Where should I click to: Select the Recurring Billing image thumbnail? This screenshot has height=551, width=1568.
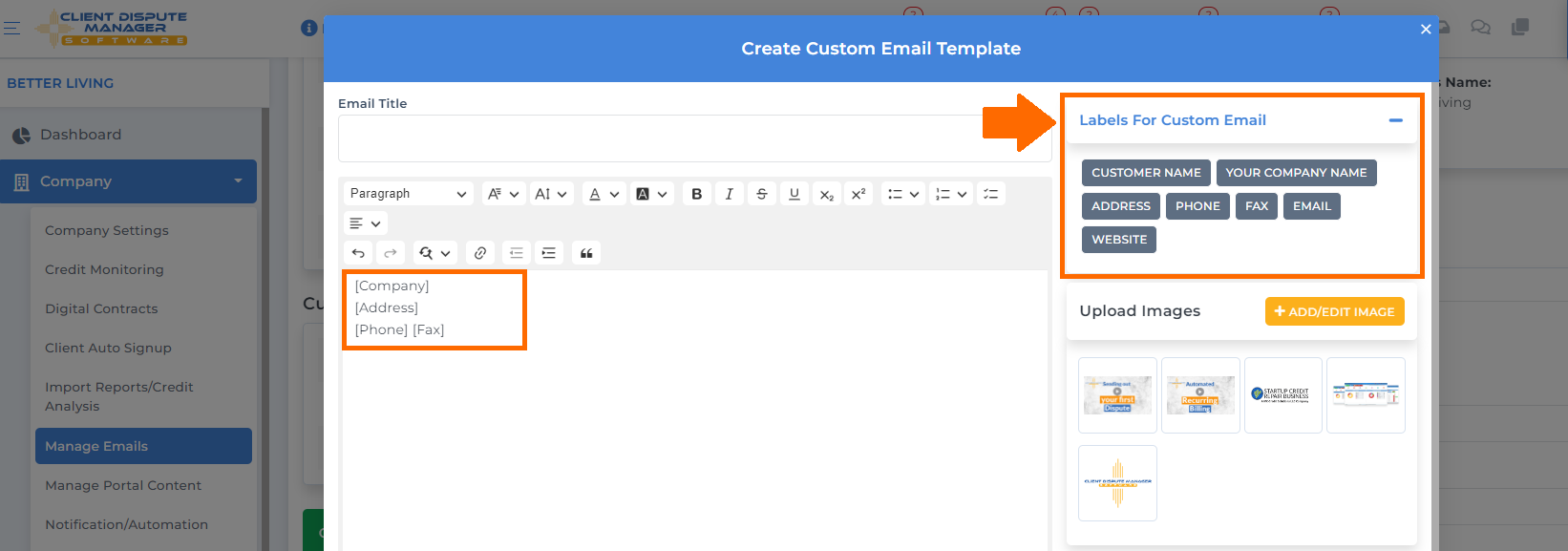pyautogui.click(x=1200, y=395)
